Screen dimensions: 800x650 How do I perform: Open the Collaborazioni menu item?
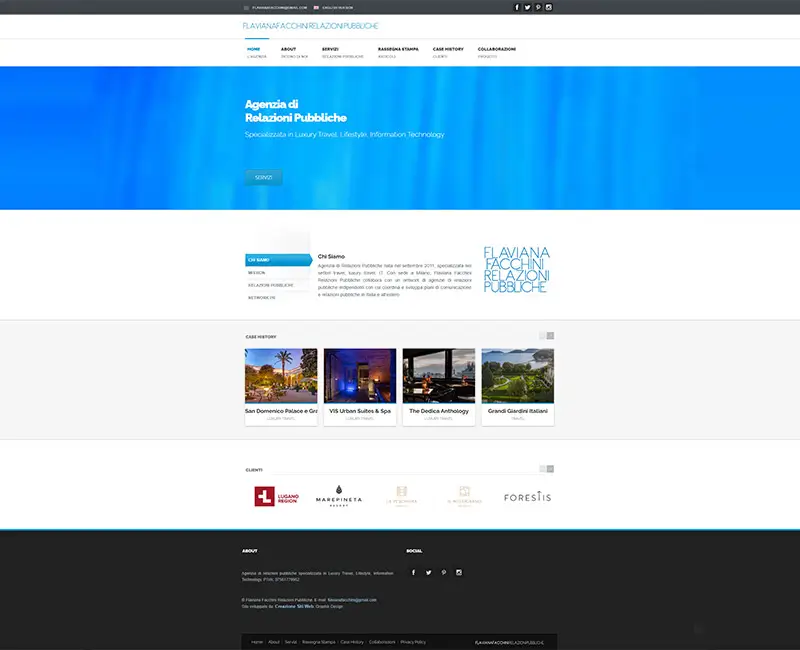coord(496,53)
